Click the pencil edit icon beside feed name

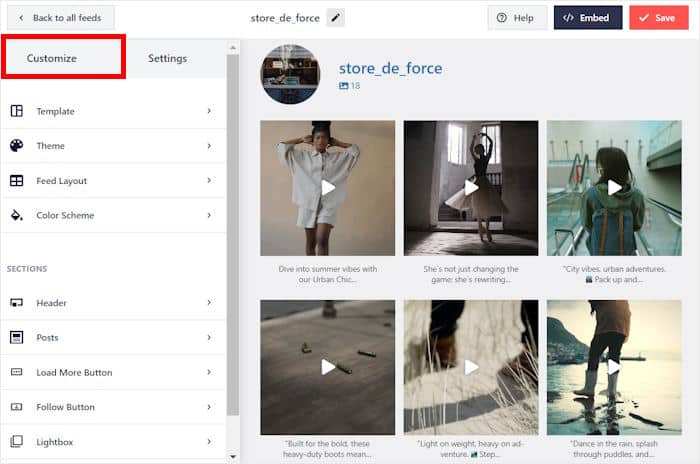(335, 18)
